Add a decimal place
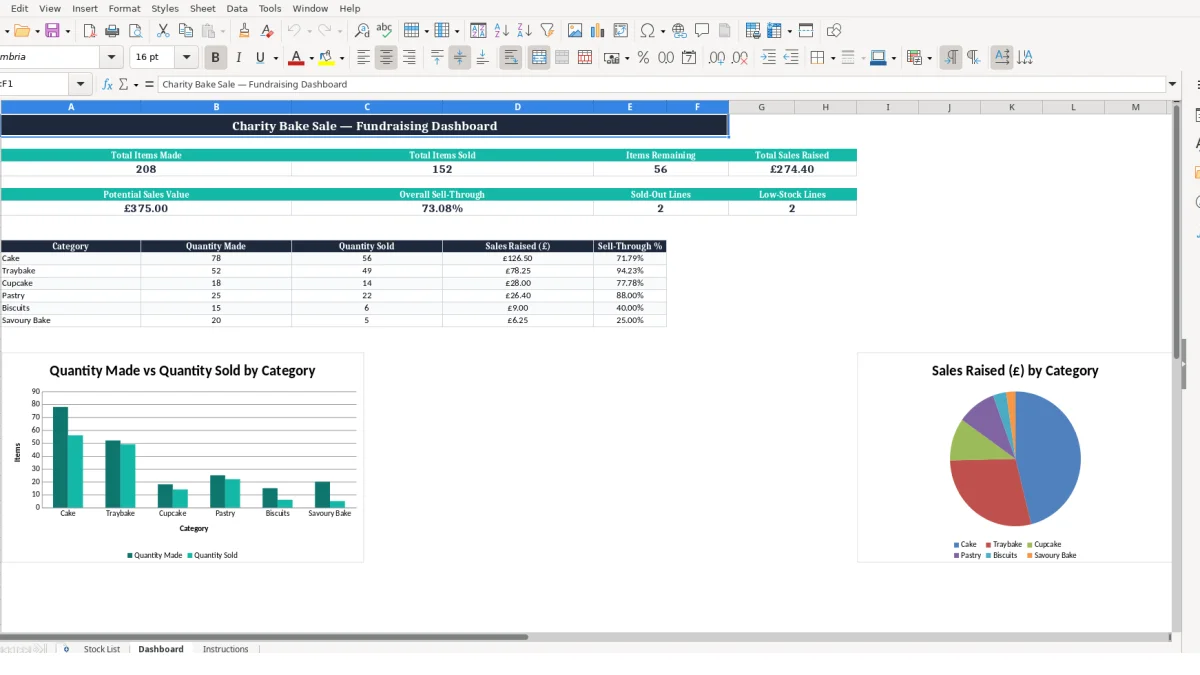 (717, 58)
